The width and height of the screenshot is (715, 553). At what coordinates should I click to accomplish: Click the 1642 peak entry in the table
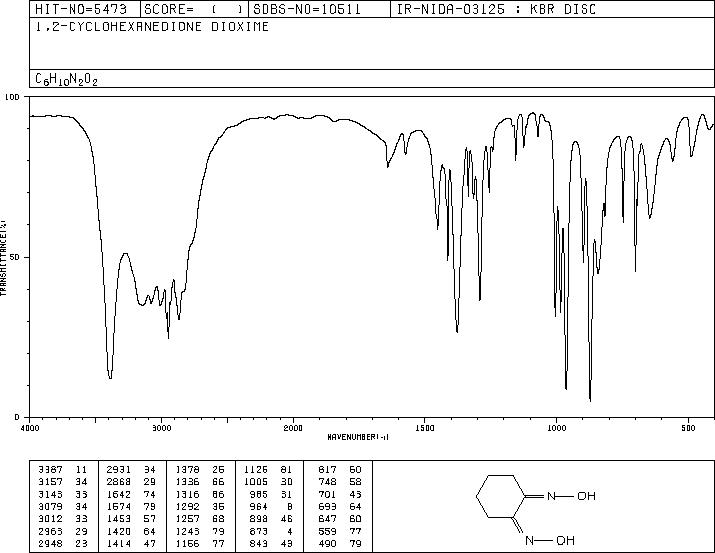(x=131, y=494)
